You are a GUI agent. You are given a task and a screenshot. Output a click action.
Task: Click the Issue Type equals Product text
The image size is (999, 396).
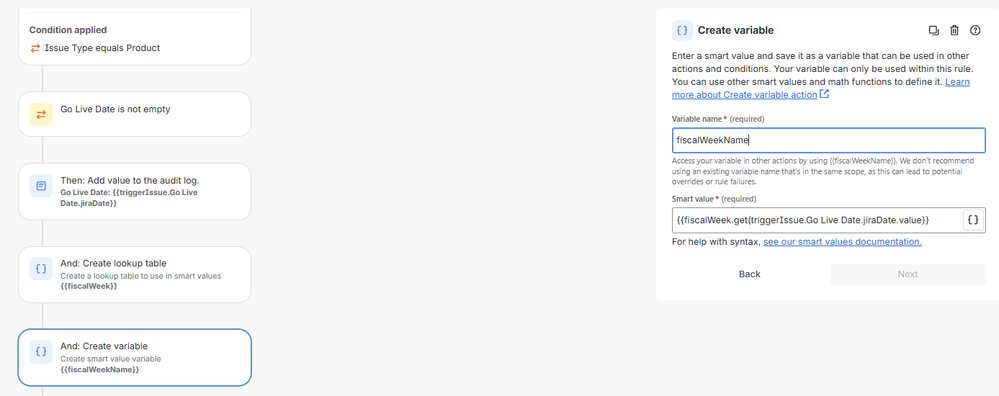(x=102, y=48)
